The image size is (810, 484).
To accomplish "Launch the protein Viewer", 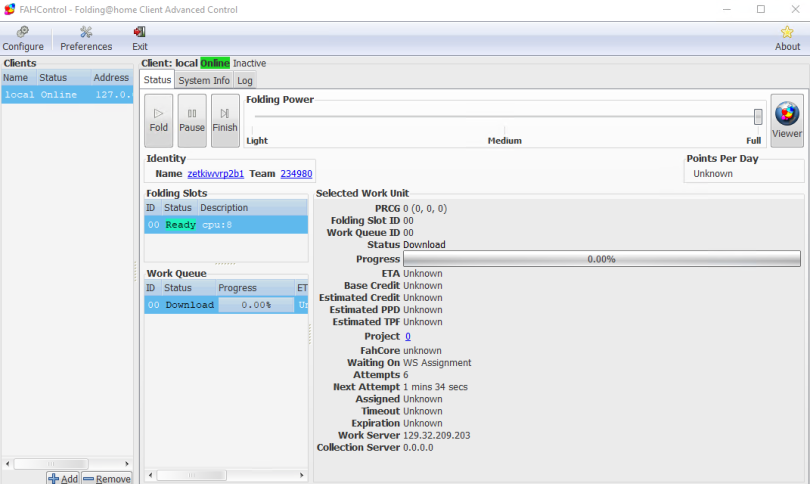I will pos(787,120).
